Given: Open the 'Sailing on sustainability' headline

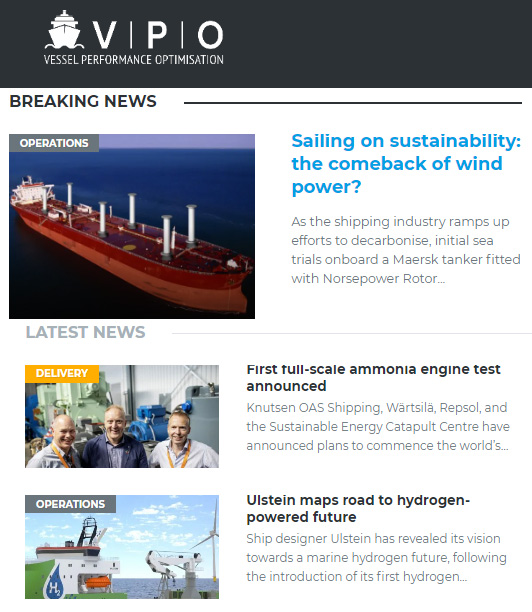Looking at the screenshot, I should point(406,164).
